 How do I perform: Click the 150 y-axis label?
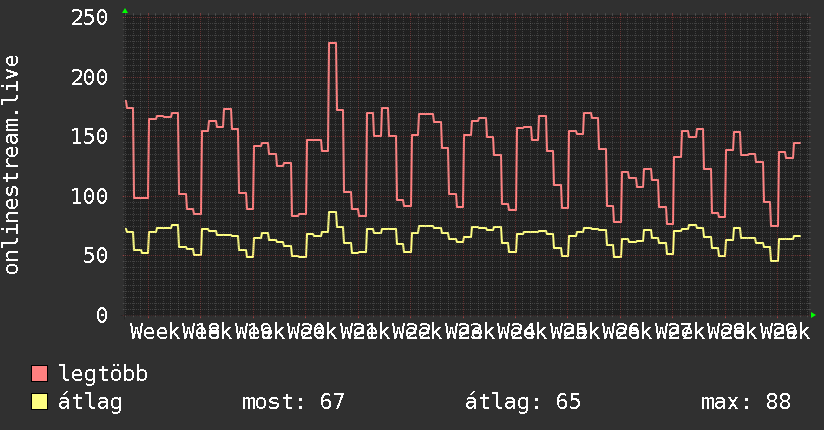pos(89,137)
